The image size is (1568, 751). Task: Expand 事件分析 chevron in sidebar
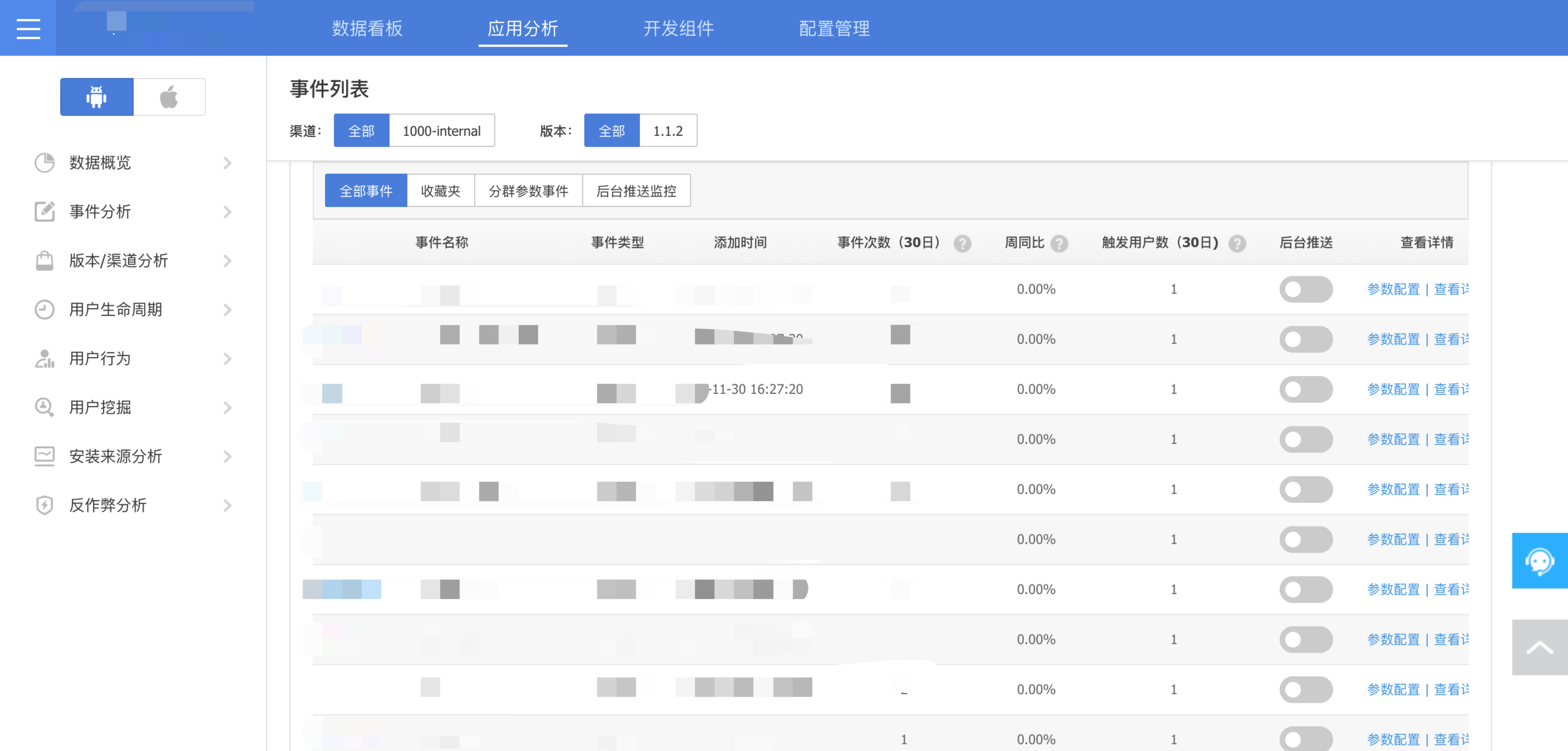coord(227,212)
